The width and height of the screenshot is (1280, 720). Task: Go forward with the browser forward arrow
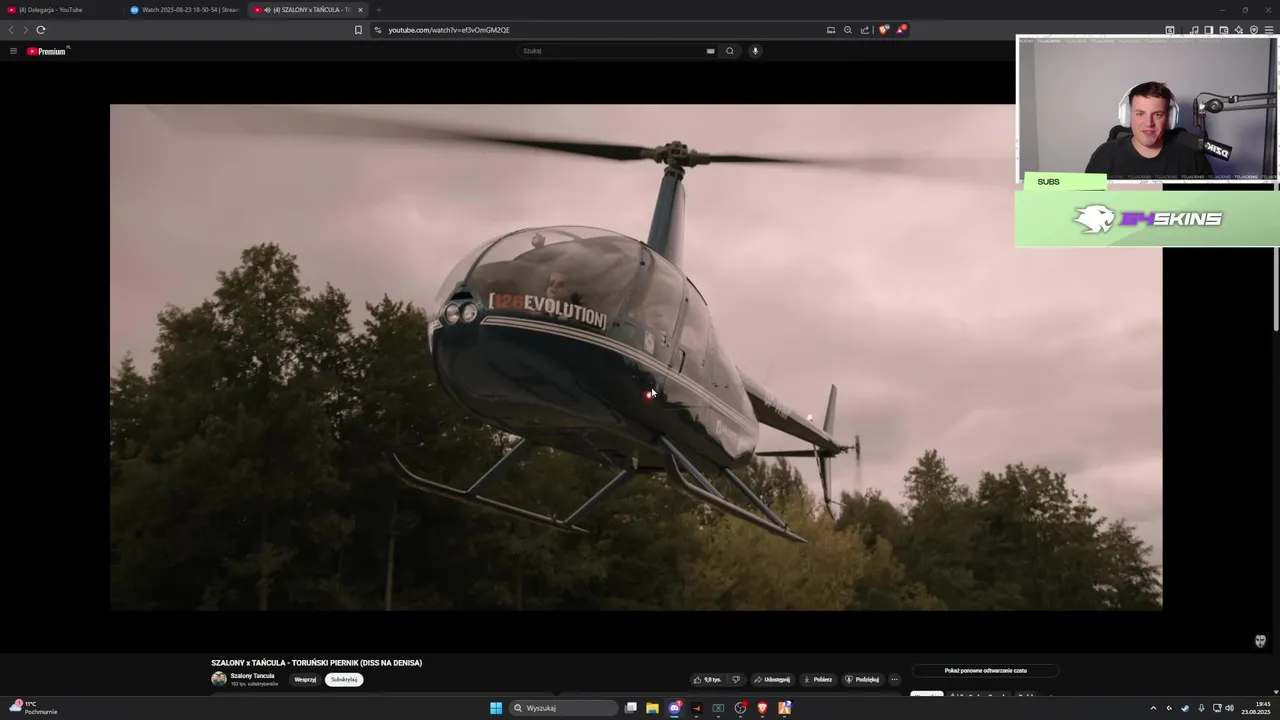click(25, 30)
